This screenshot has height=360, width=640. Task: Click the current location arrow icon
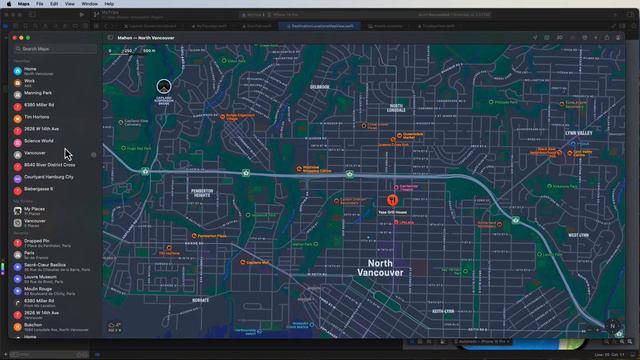click(x=535, y=38)
